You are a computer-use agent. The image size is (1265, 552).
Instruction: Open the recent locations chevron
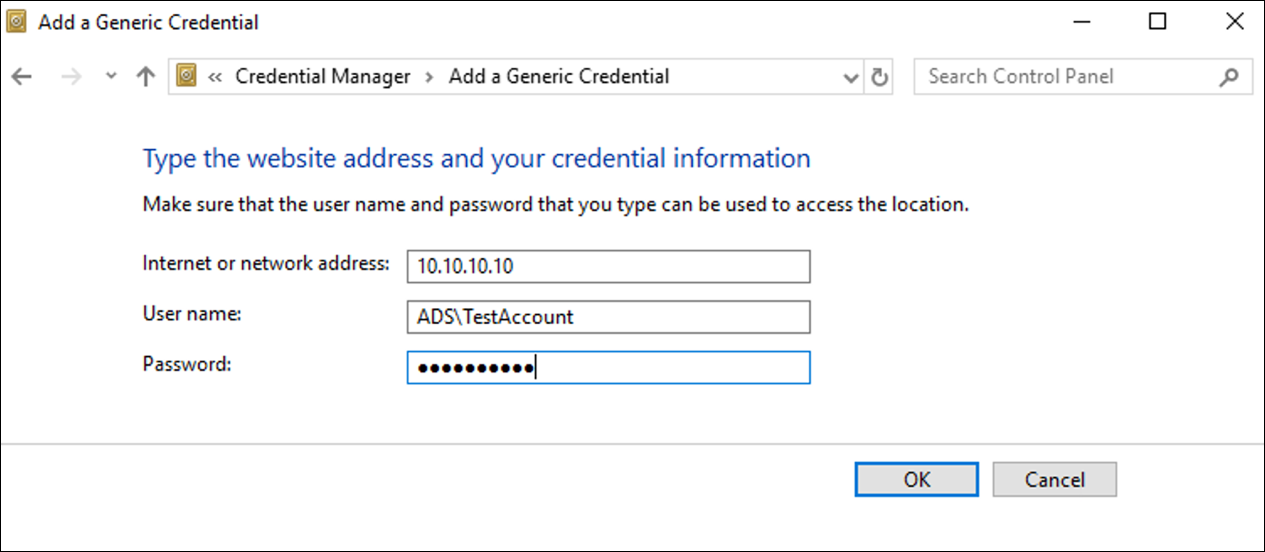pos(111,77)
